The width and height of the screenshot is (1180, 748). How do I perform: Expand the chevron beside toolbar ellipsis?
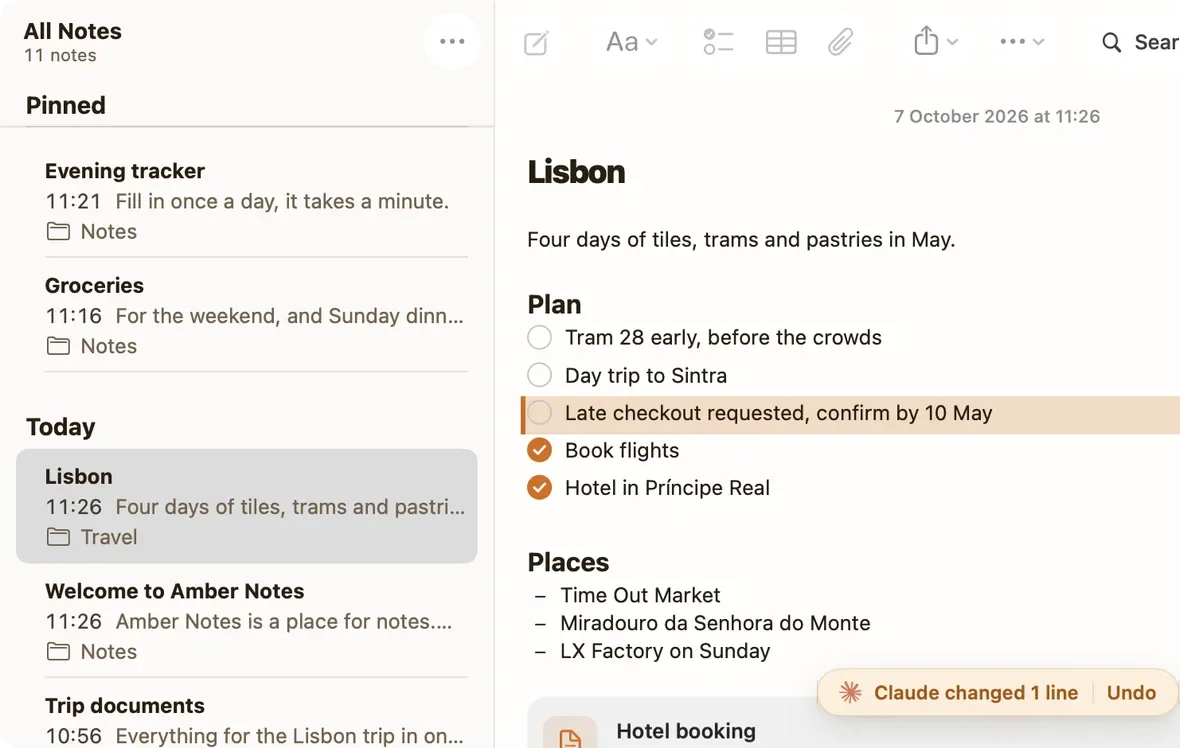click(1039, 42)
